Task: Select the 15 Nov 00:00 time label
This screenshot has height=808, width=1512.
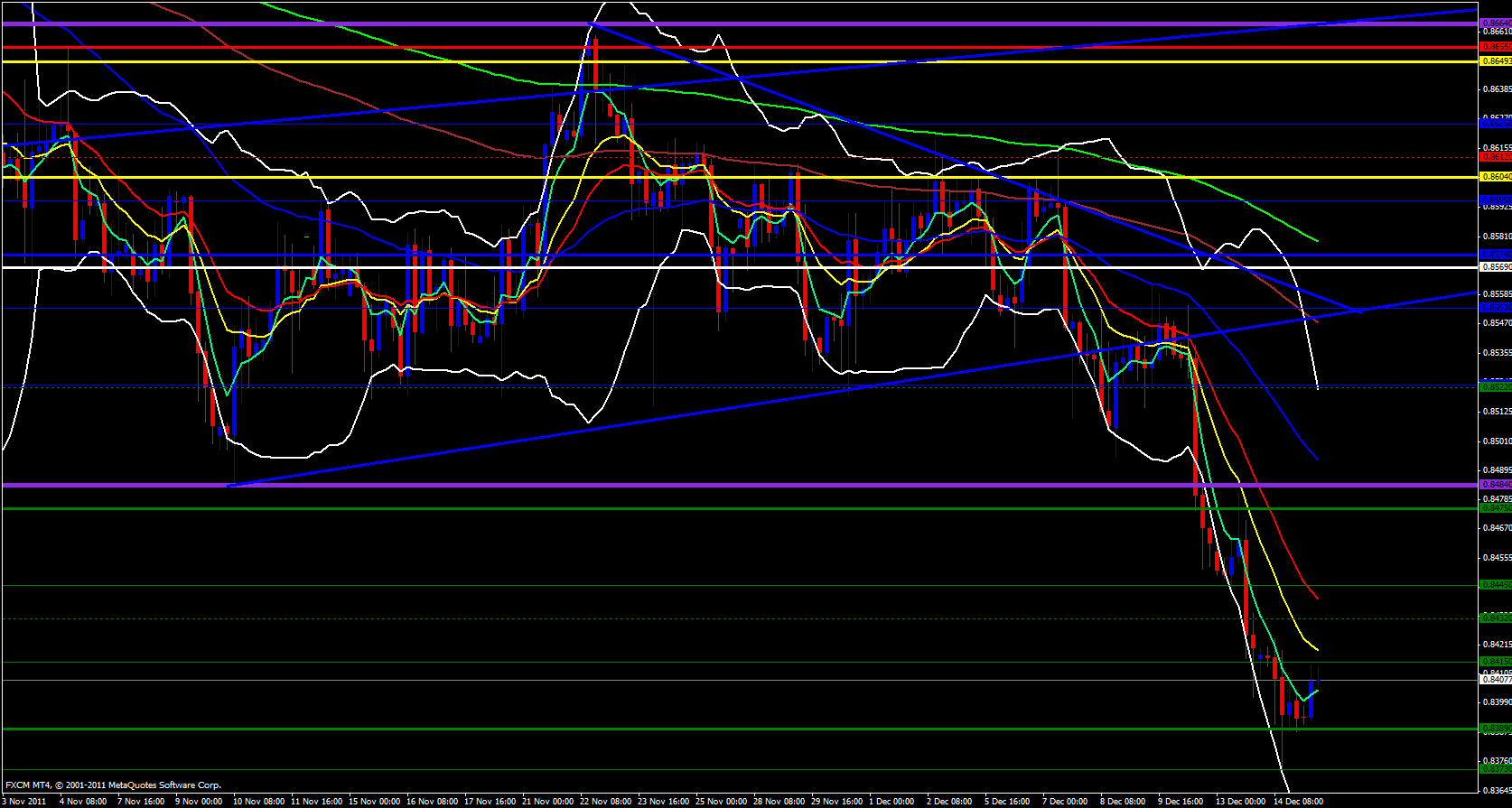Action: tap(374, 801)
